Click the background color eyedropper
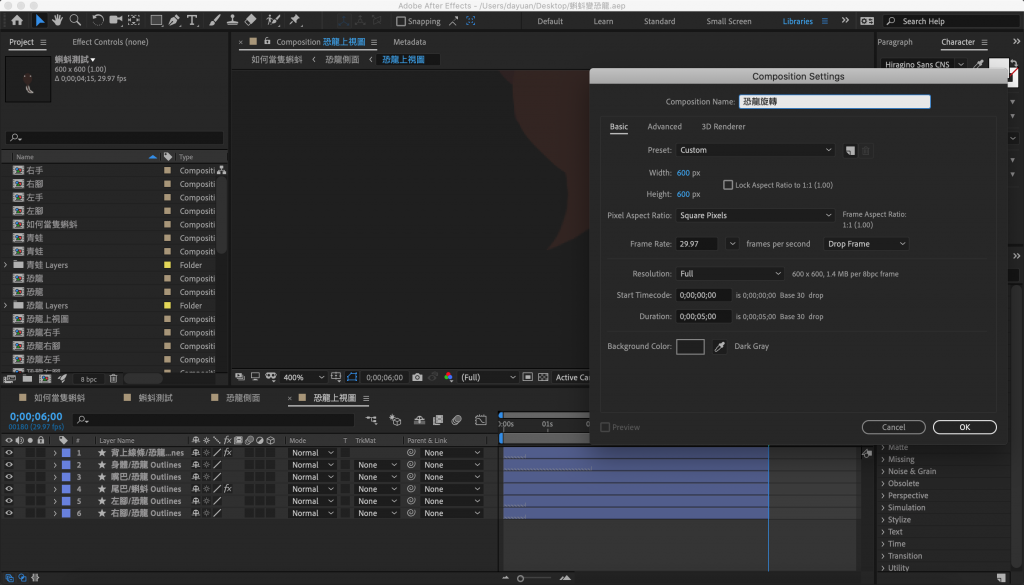 720,347
